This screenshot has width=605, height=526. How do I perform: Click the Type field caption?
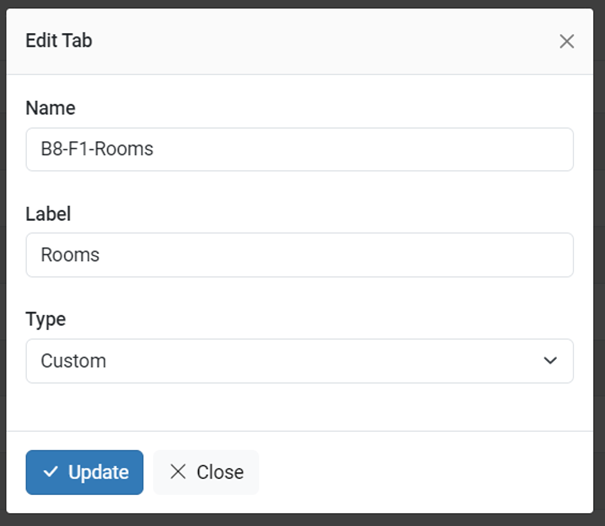pos(46,320)
